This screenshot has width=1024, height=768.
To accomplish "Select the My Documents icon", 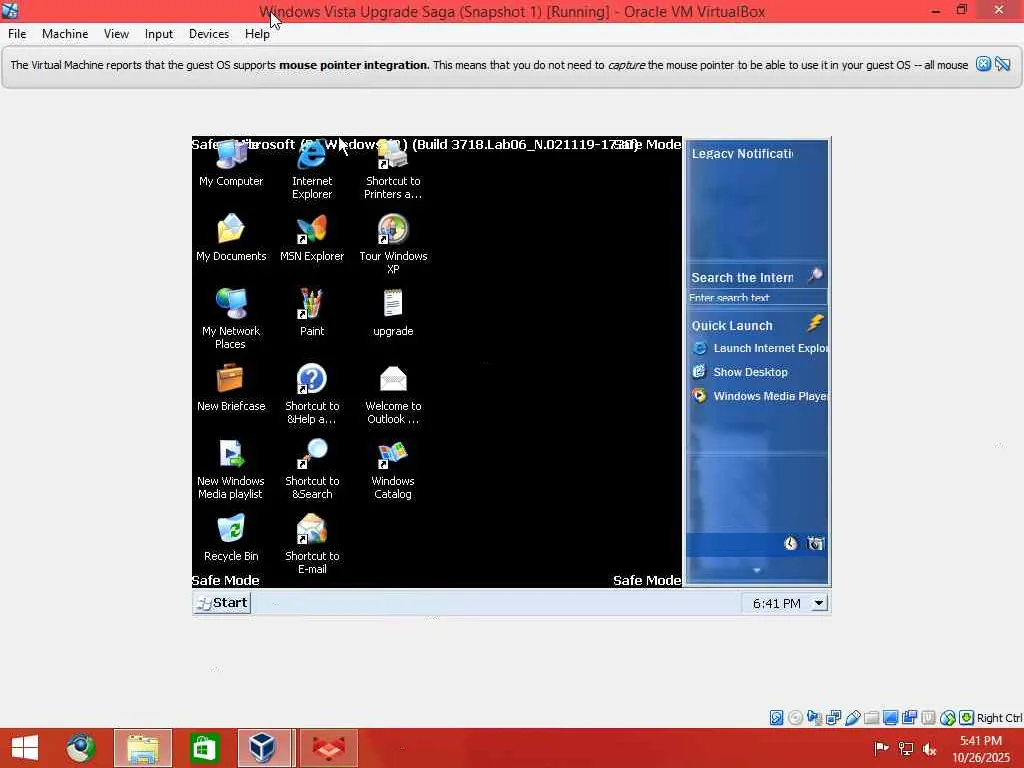I will point(231,238).
